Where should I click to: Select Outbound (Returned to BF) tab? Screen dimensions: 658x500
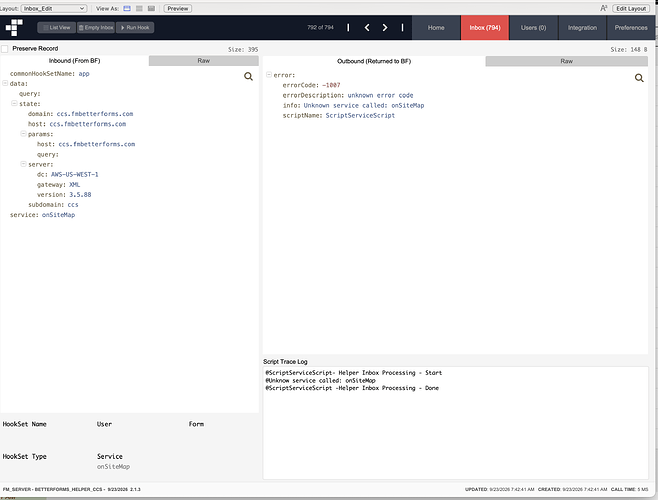374,61
